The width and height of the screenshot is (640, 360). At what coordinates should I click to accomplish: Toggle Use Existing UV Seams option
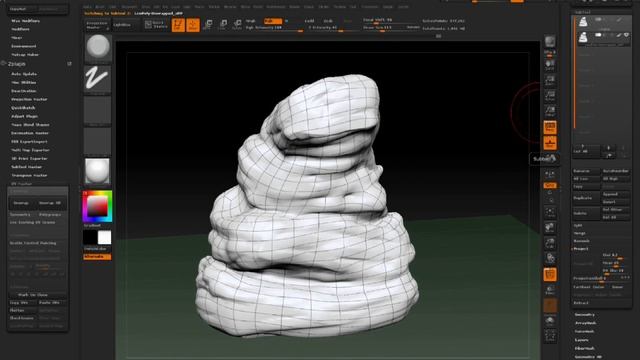(x=38, y=222)
